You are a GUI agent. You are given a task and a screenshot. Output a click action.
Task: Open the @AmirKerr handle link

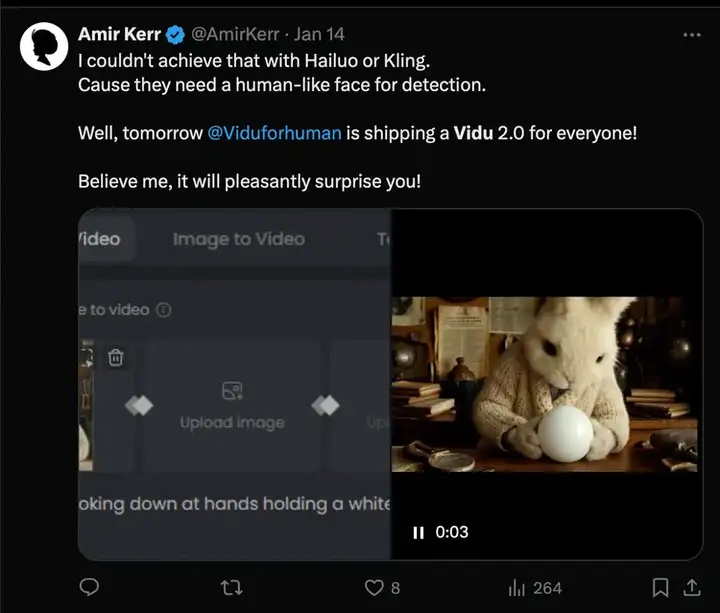click(x=235, y=34)
